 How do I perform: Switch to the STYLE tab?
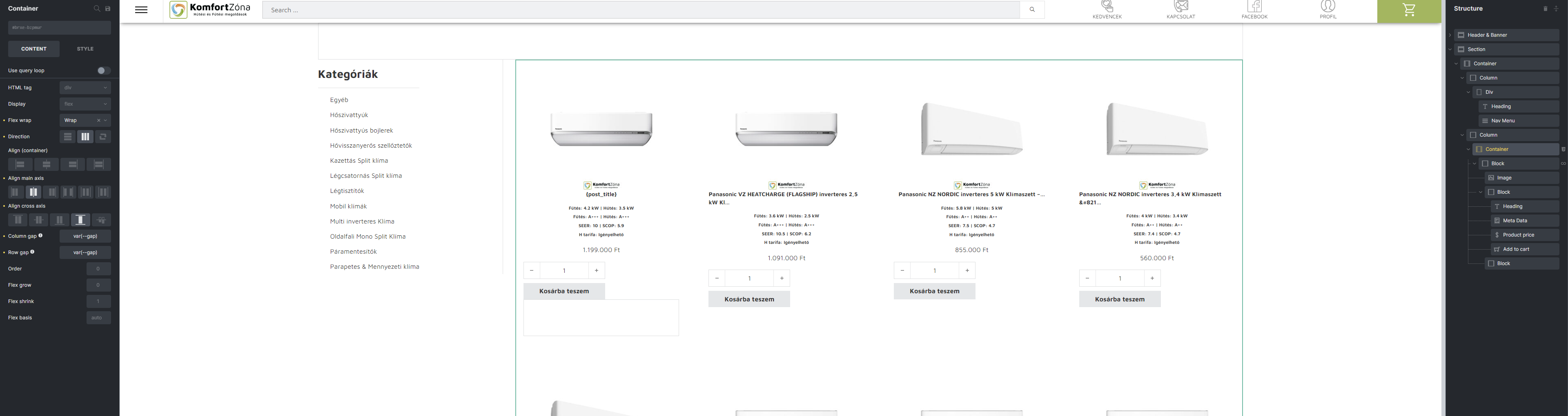click(x=85, y=49)
